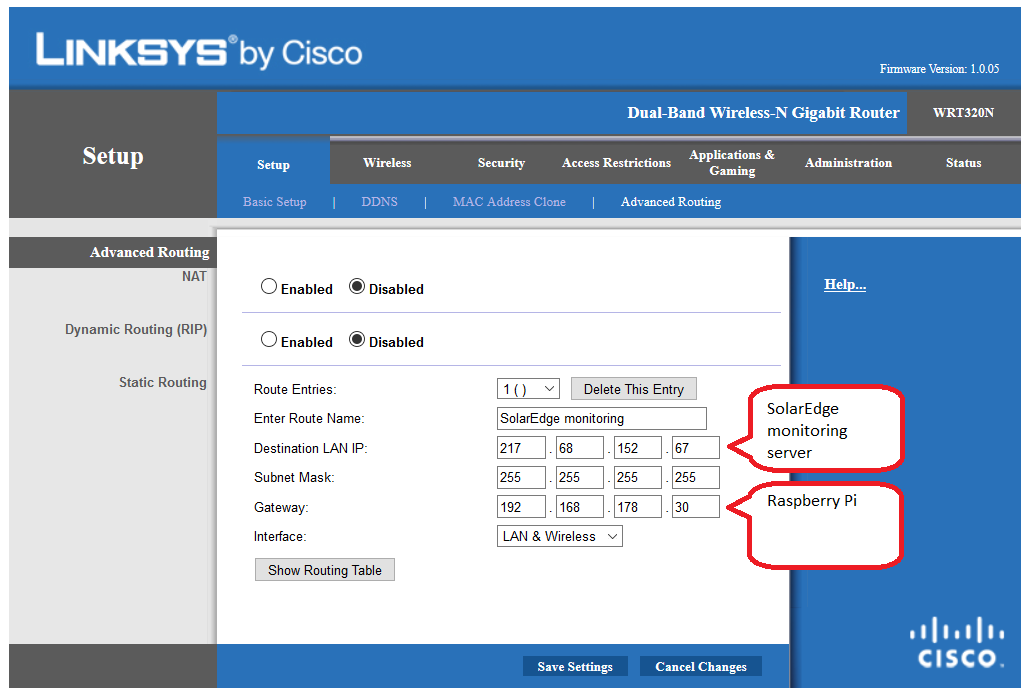1031x695 pixels.
Task: Switch to the Administration tab
Action: 848,162
